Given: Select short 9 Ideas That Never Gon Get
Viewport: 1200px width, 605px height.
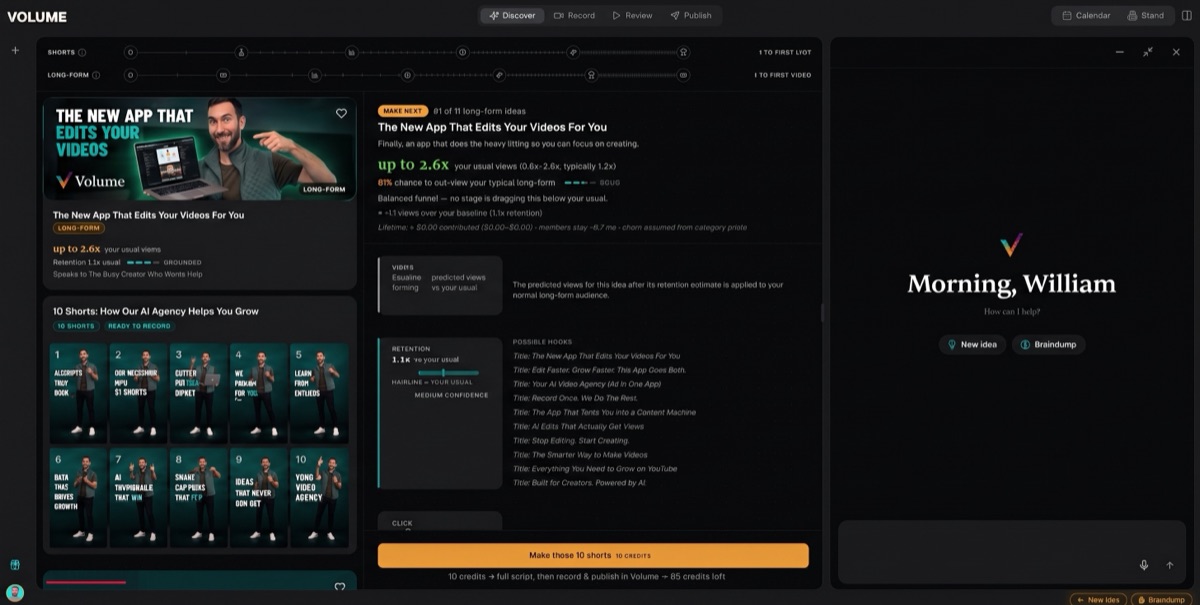Looking at the screenshot, I should point(258,496).
